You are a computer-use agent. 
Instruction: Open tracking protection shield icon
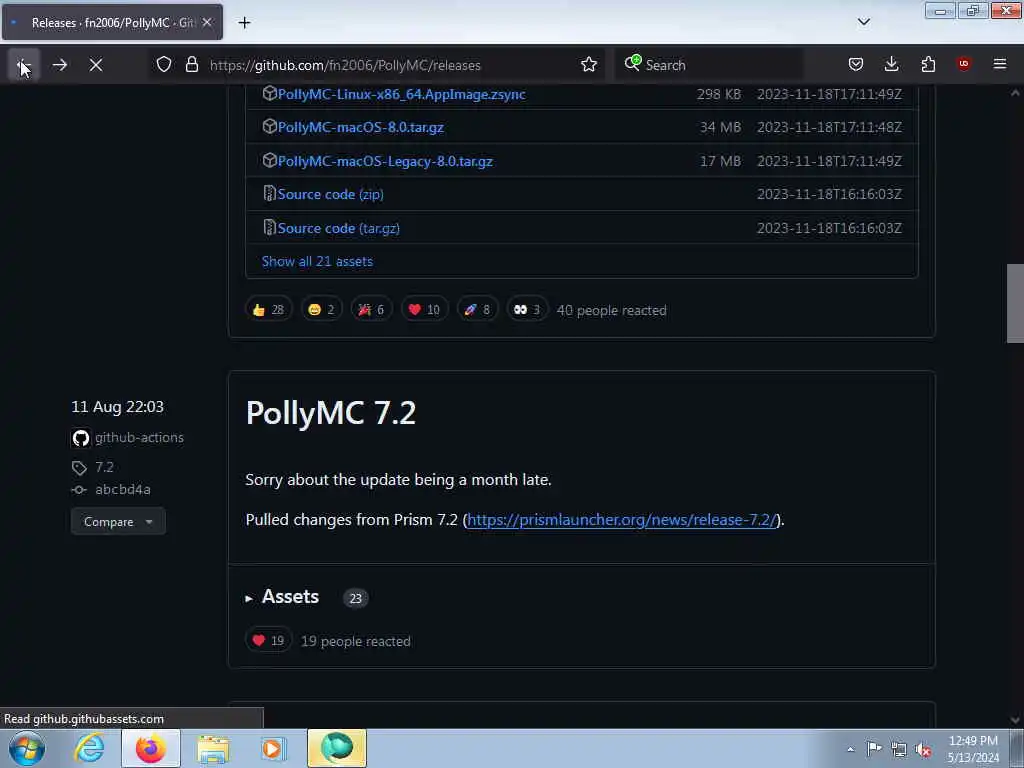(164, 65)
